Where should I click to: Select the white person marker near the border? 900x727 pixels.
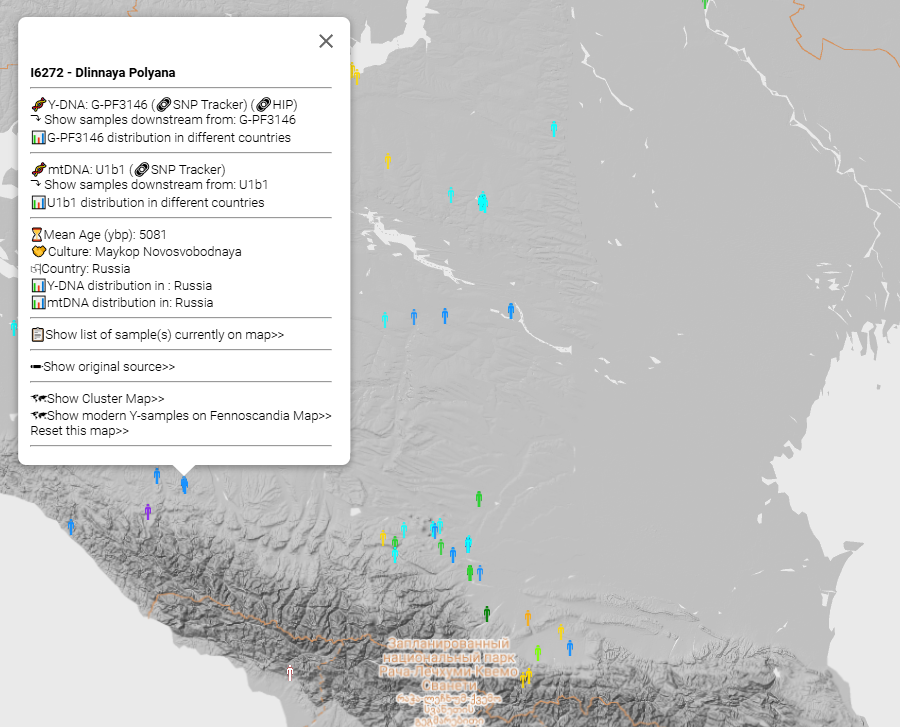coord(290,671)
